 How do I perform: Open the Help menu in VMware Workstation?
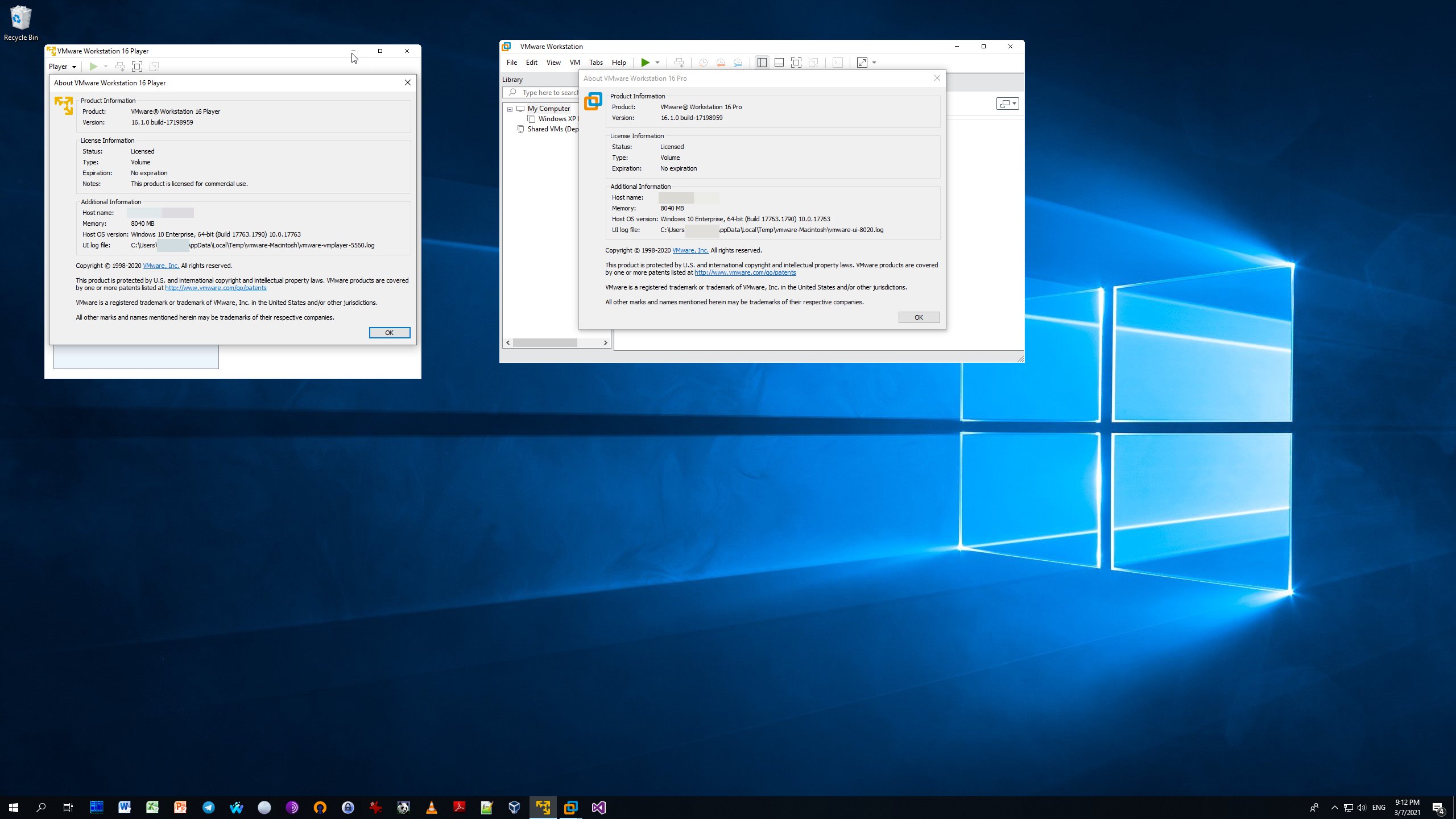[619, 63]
